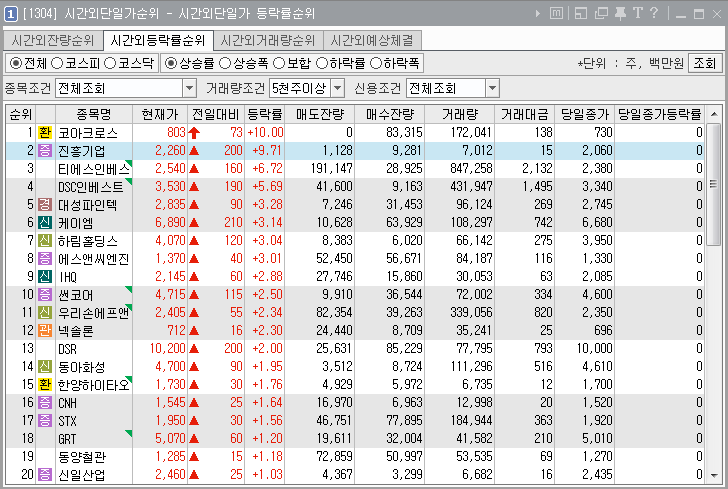728x489 pixels.
Task: Open help with the question mark icon
Action: coord(654,13)
